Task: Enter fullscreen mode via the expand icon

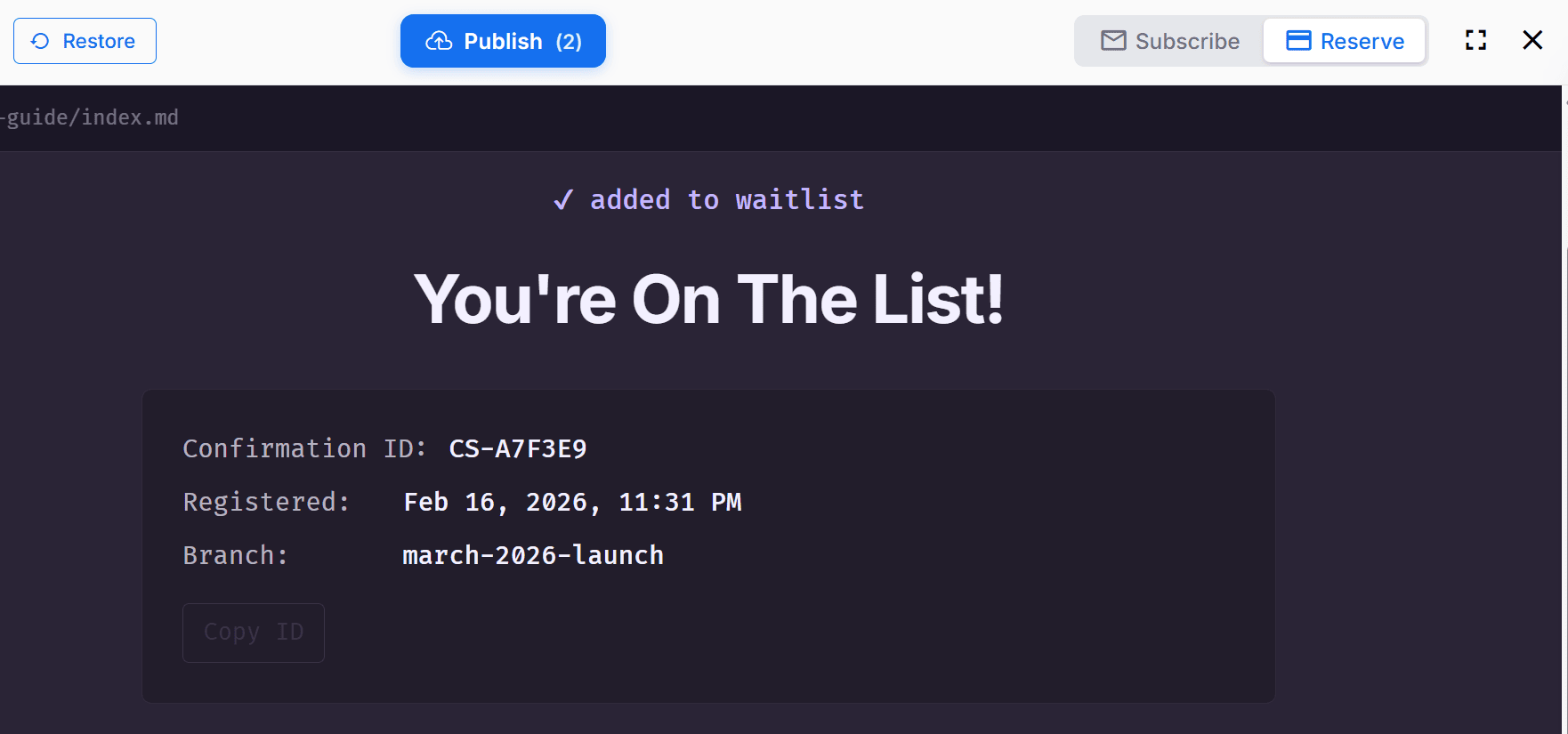Action: [1475, 39]
